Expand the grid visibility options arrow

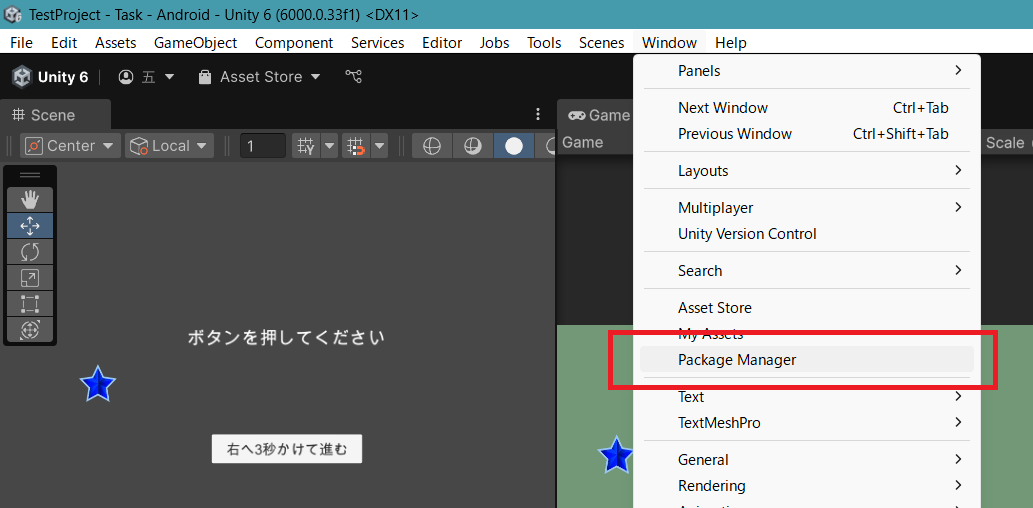[329, 146]
